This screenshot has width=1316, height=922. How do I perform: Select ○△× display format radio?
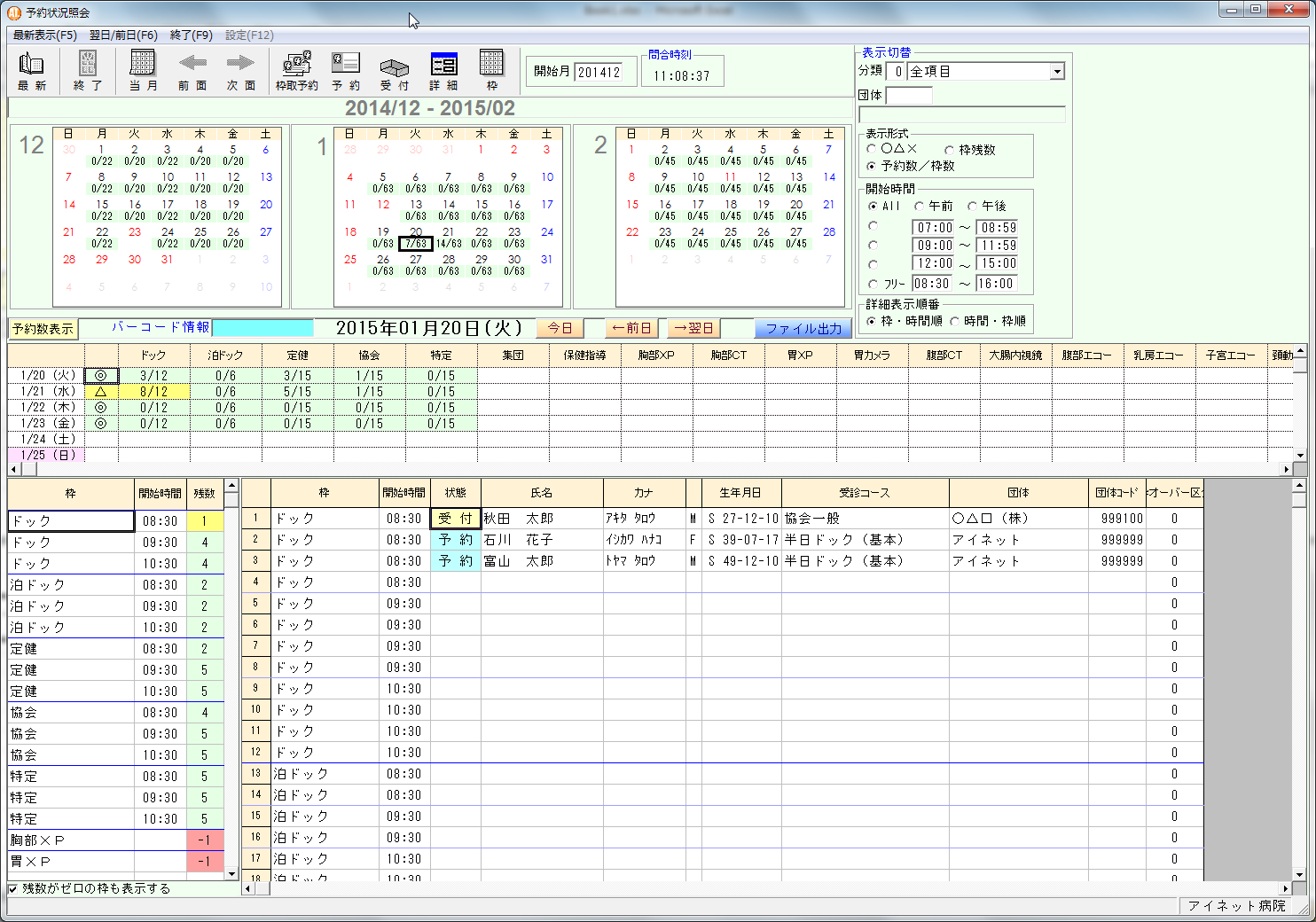click(x=872, y=149)
